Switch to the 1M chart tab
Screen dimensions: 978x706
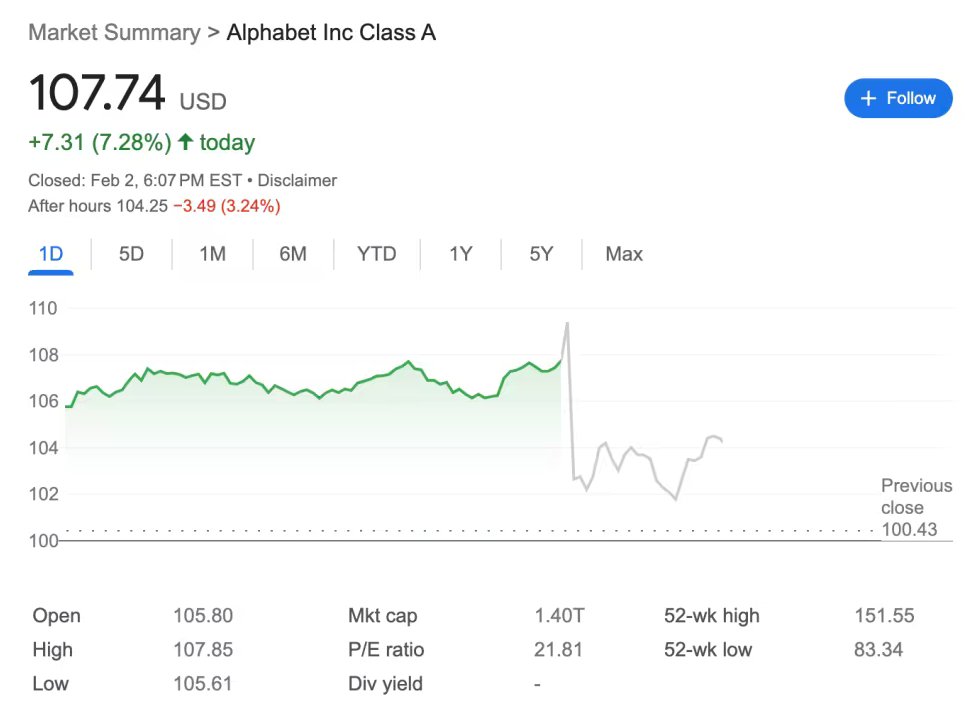pos(213,254)
